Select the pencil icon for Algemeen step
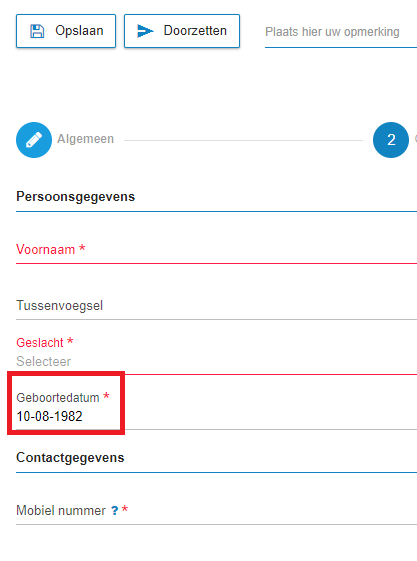 pos(34,140)
